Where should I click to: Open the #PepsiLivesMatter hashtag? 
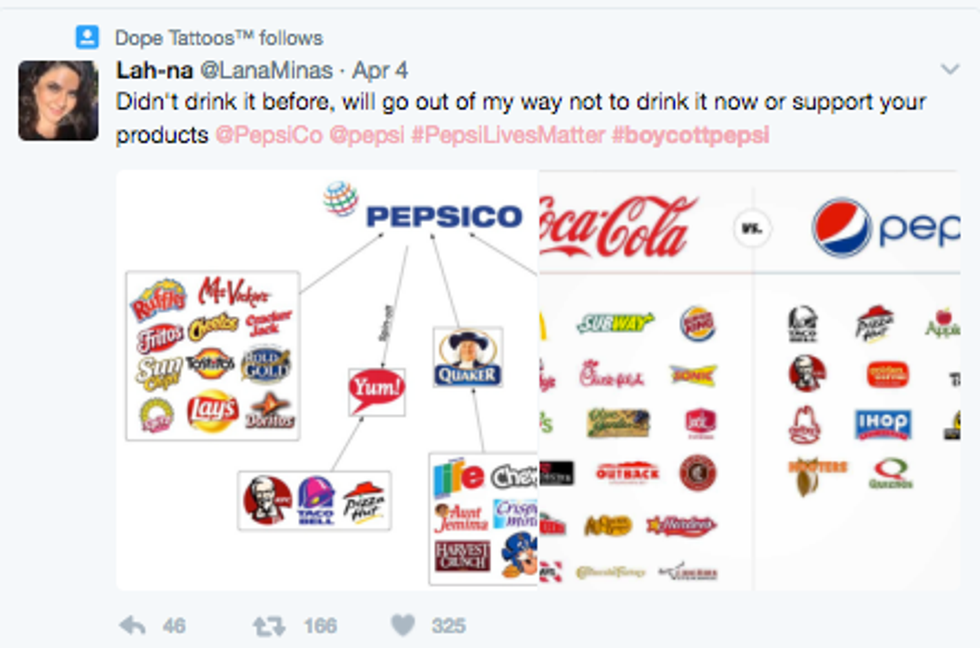tap(507, 134)
